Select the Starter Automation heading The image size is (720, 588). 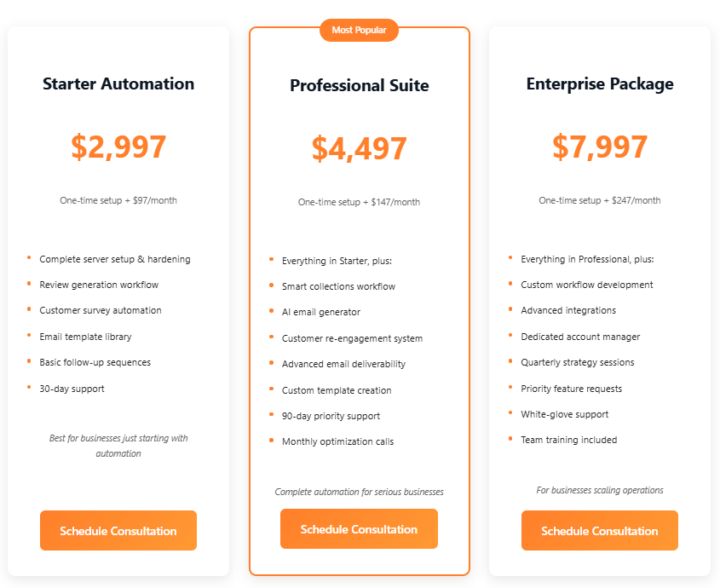(x=118, y=84)
